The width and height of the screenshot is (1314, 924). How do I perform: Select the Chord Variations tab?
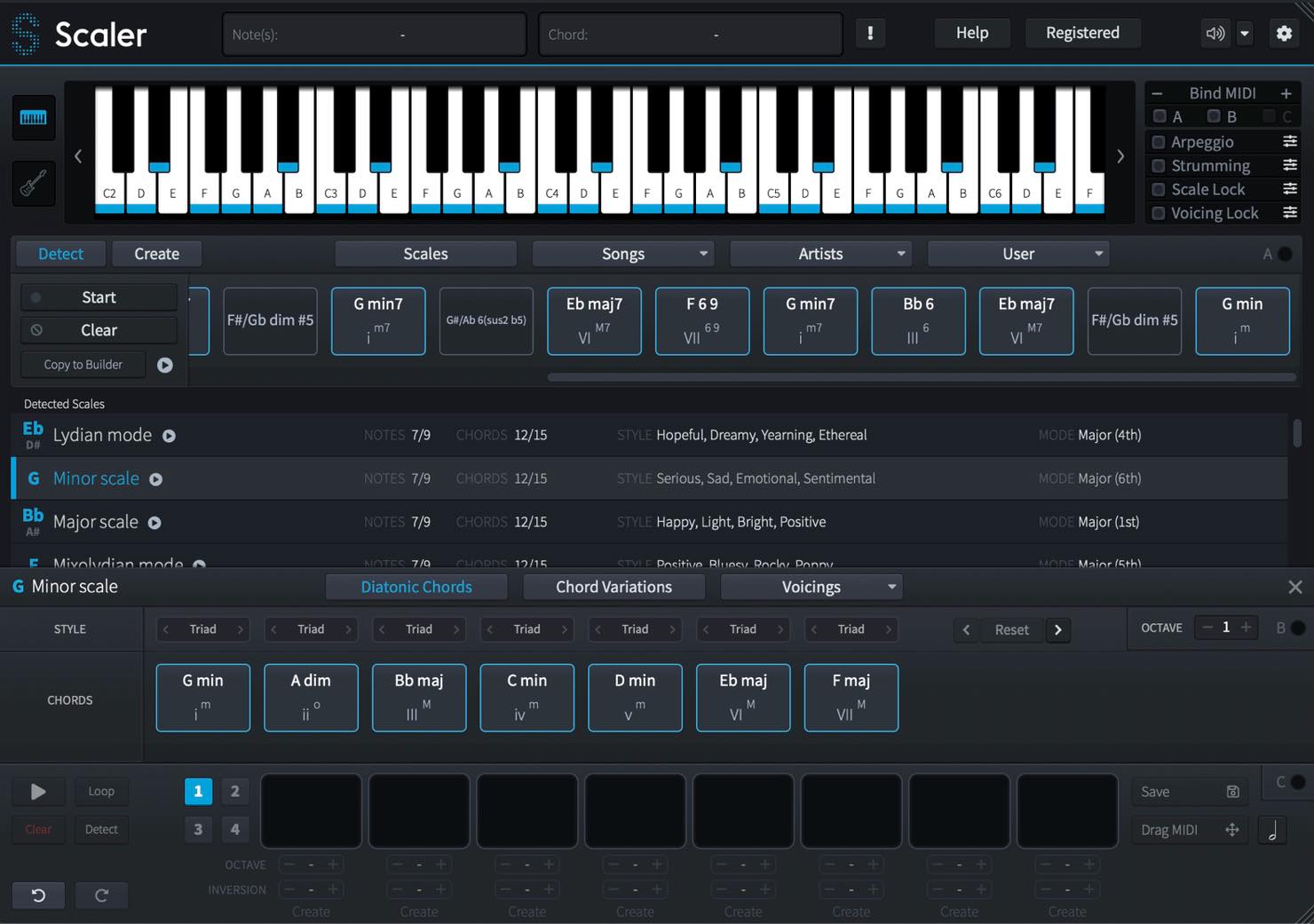(x=613, y=587)
